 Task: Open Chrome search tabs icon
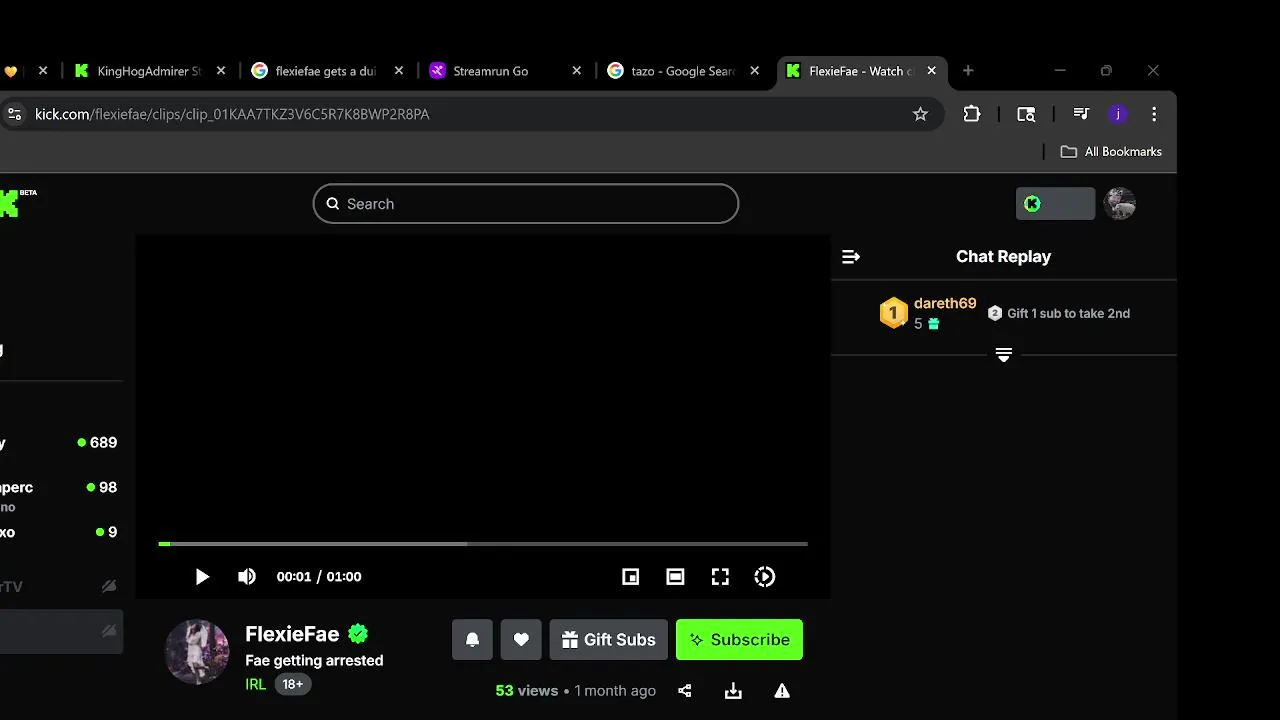[1026, 114]
